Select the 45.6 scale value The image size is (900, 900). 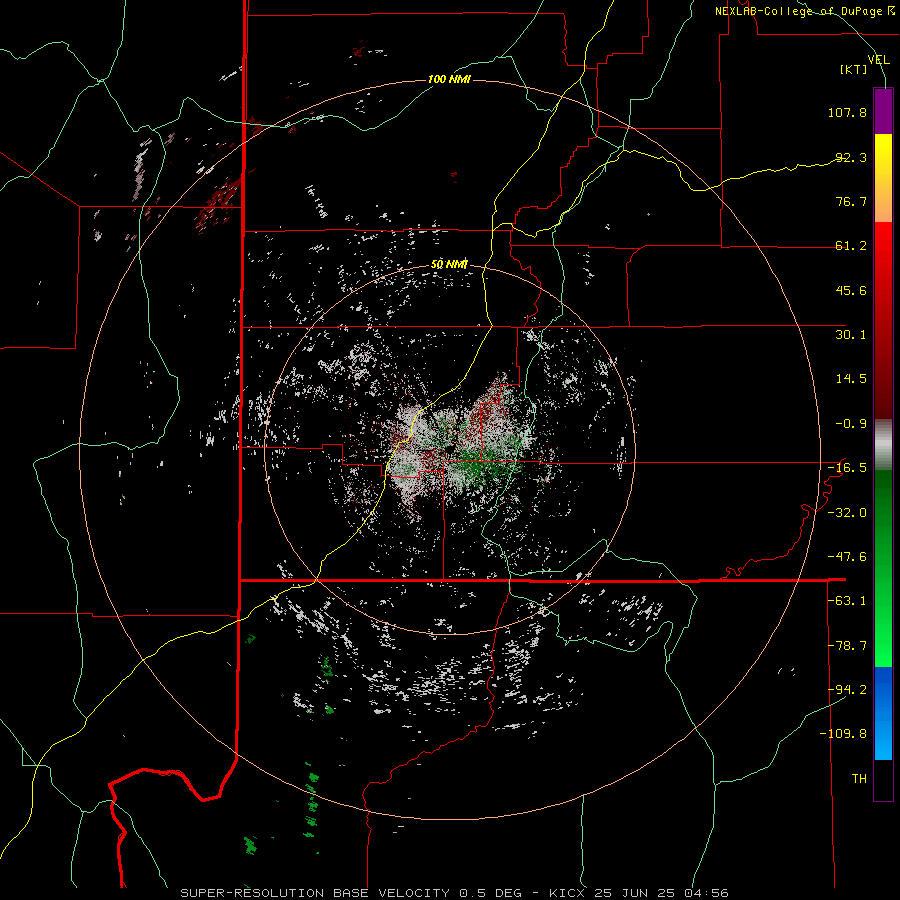tap(851, 290)
